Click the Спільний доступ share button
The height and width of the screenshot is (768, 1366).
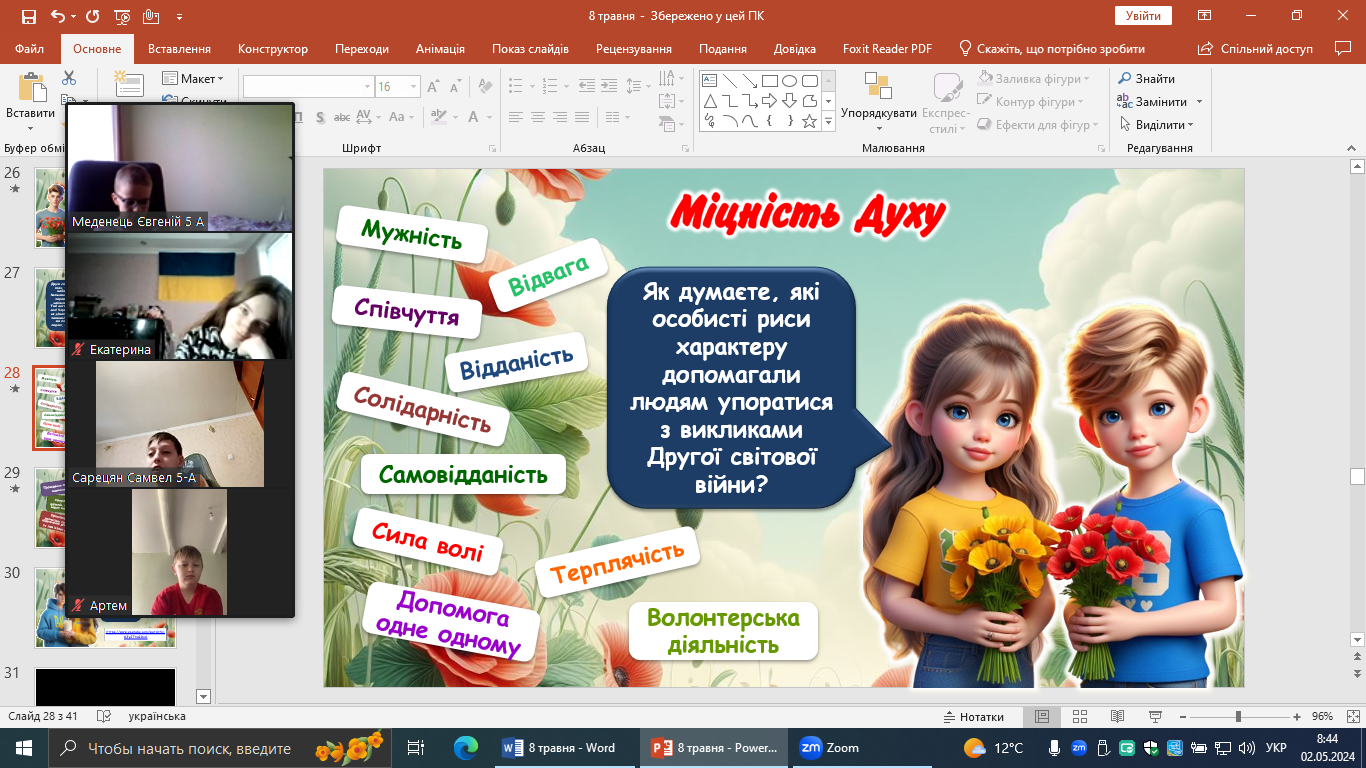tap(1256, 49)
